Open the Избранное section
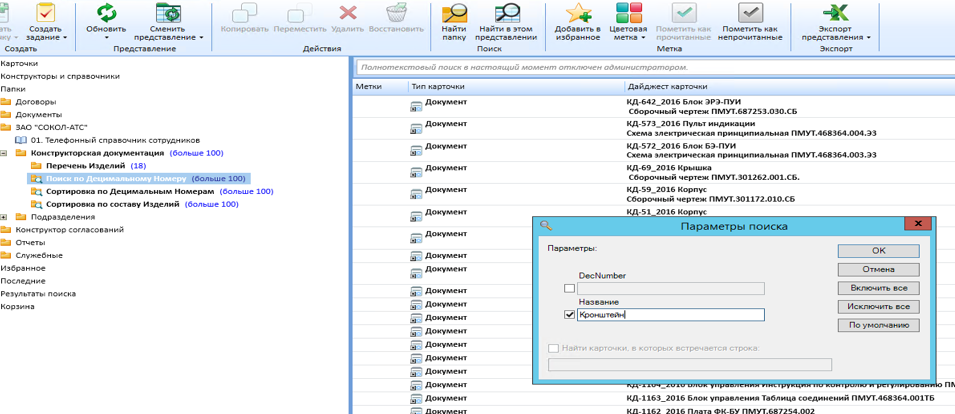955x414 pixels. pos(23,268)
